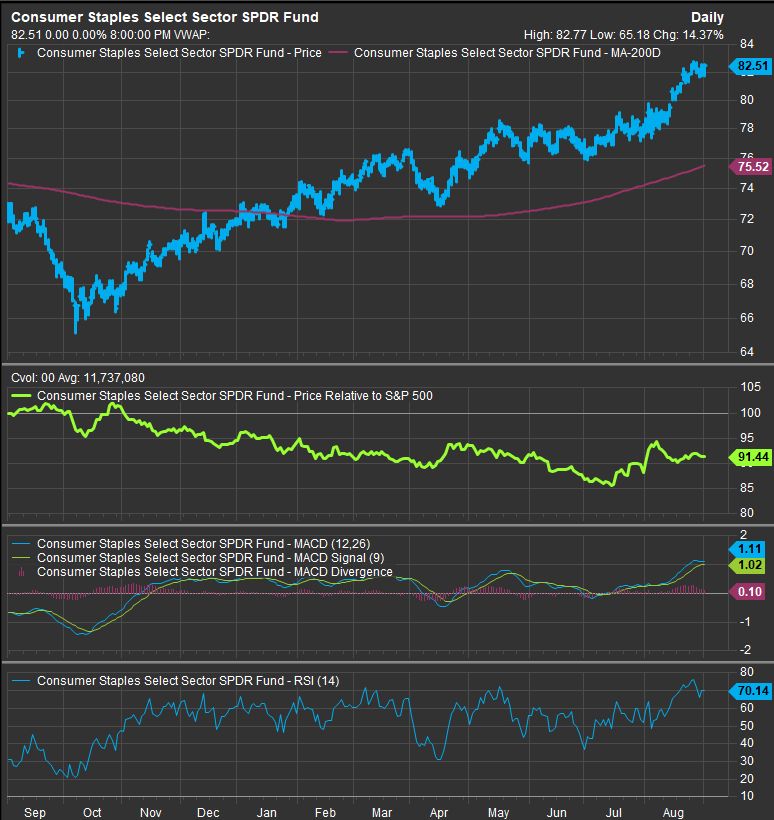Click the 100 label on the relative price axis
774x820 pixels.
point(750,413)
